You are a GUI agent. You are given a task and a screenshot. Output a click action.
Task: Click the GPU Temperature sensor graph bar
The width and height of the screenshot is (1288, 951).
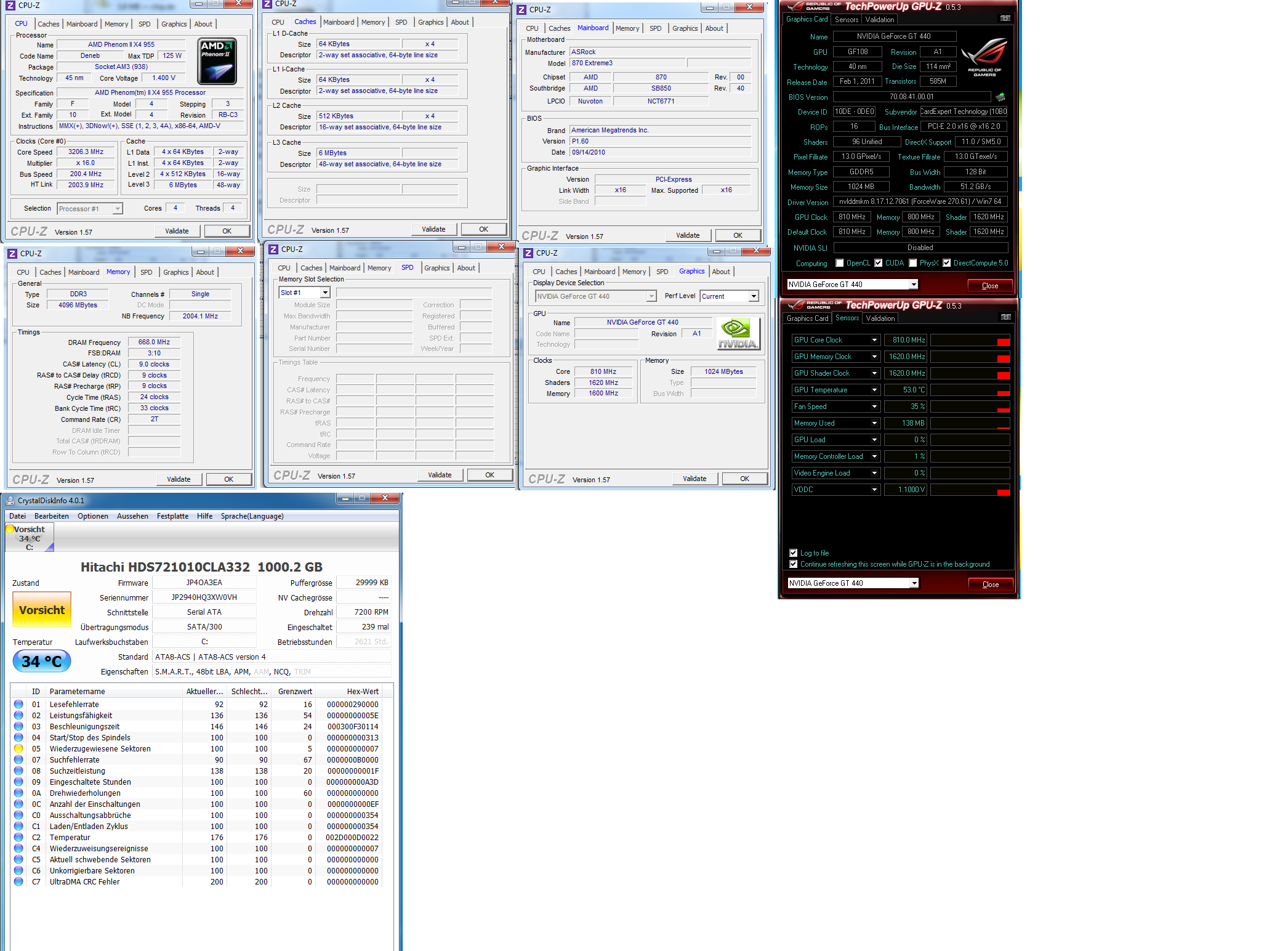click(x=970, y=390)
